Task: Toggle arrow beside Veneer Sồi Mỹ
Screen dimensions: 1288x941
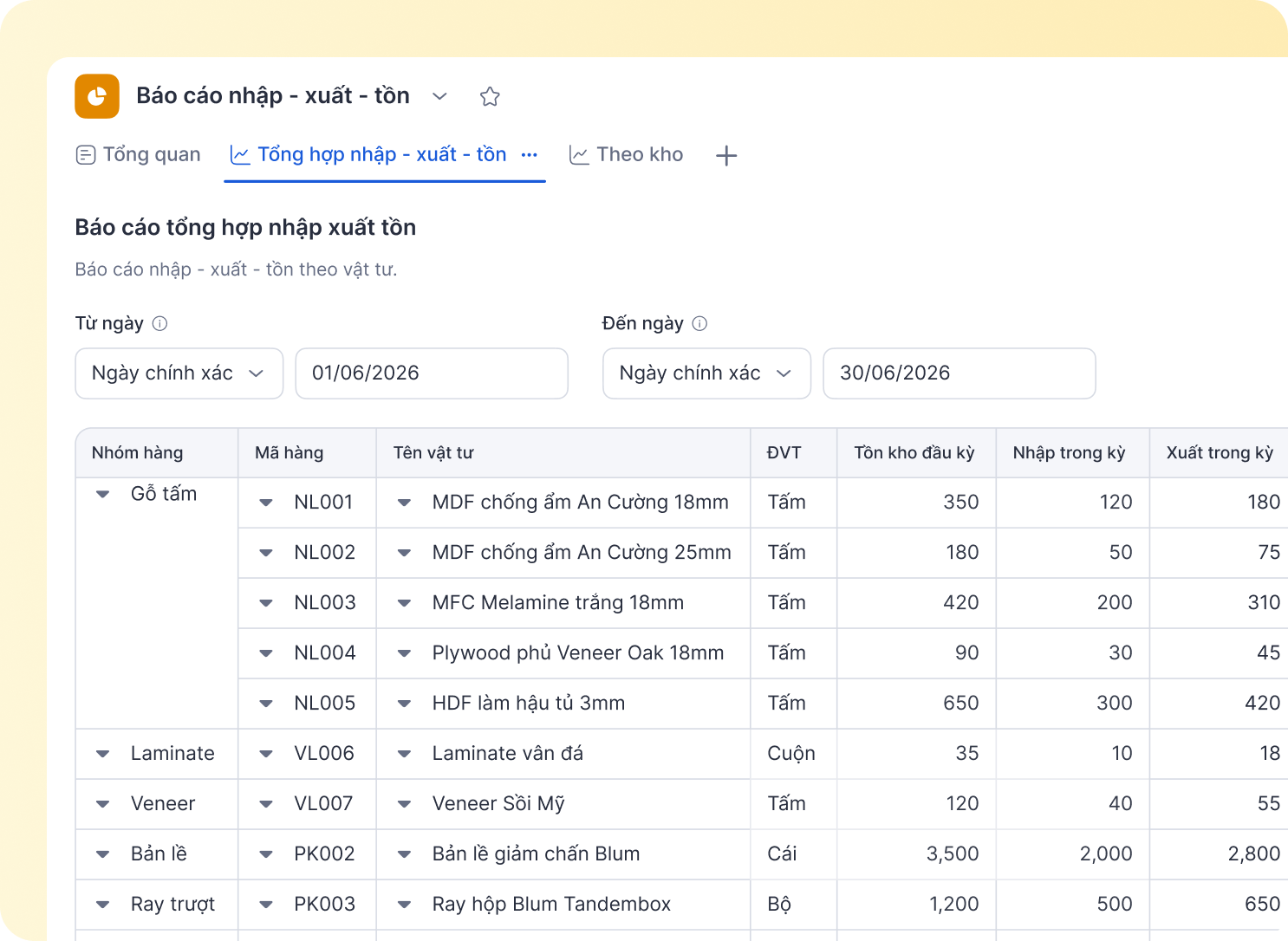Action: [x=404, y=804]
